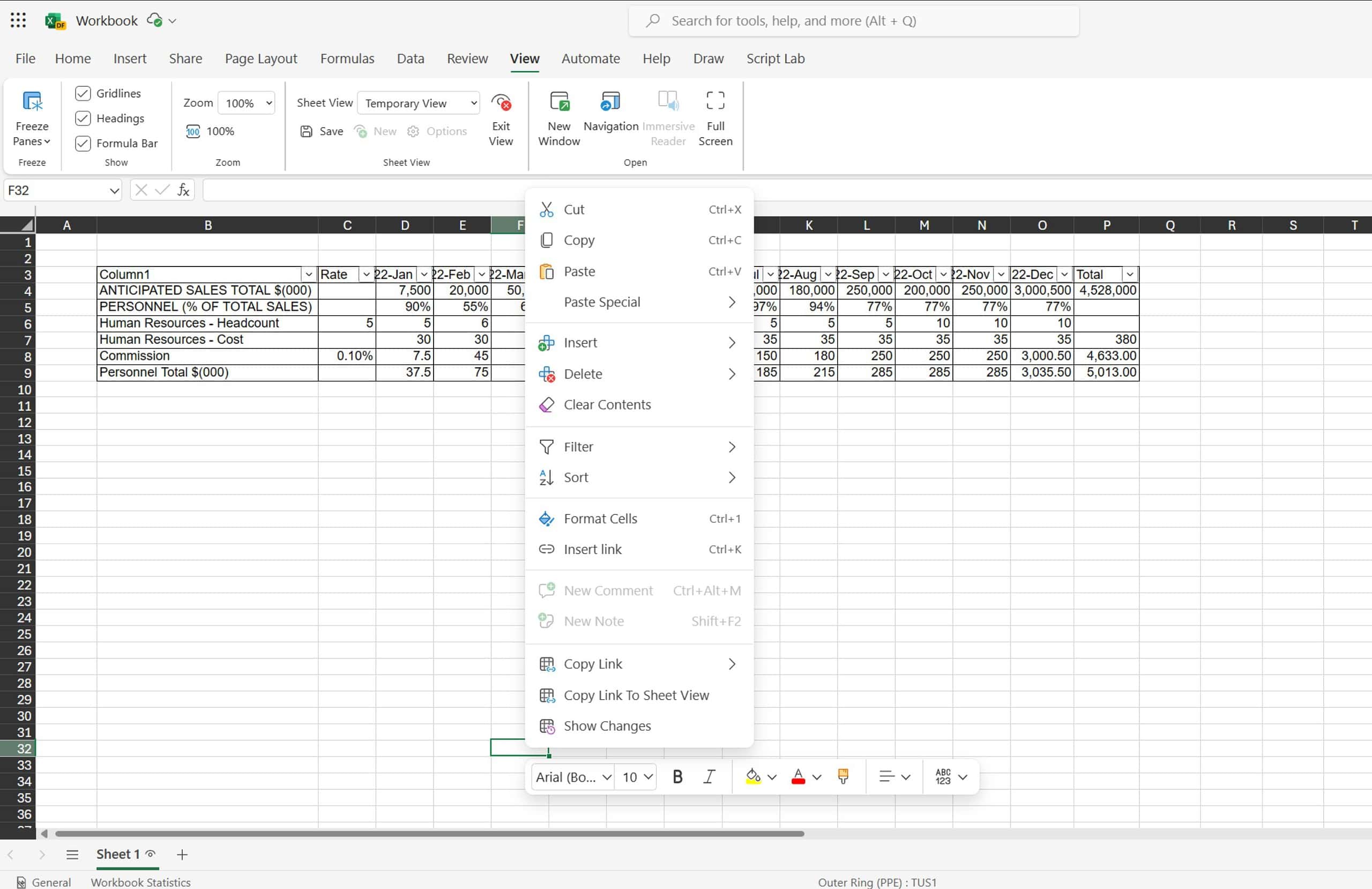Click the Paste button in context menu
The height and width of the screenshot is (889, 1372).
579,271
